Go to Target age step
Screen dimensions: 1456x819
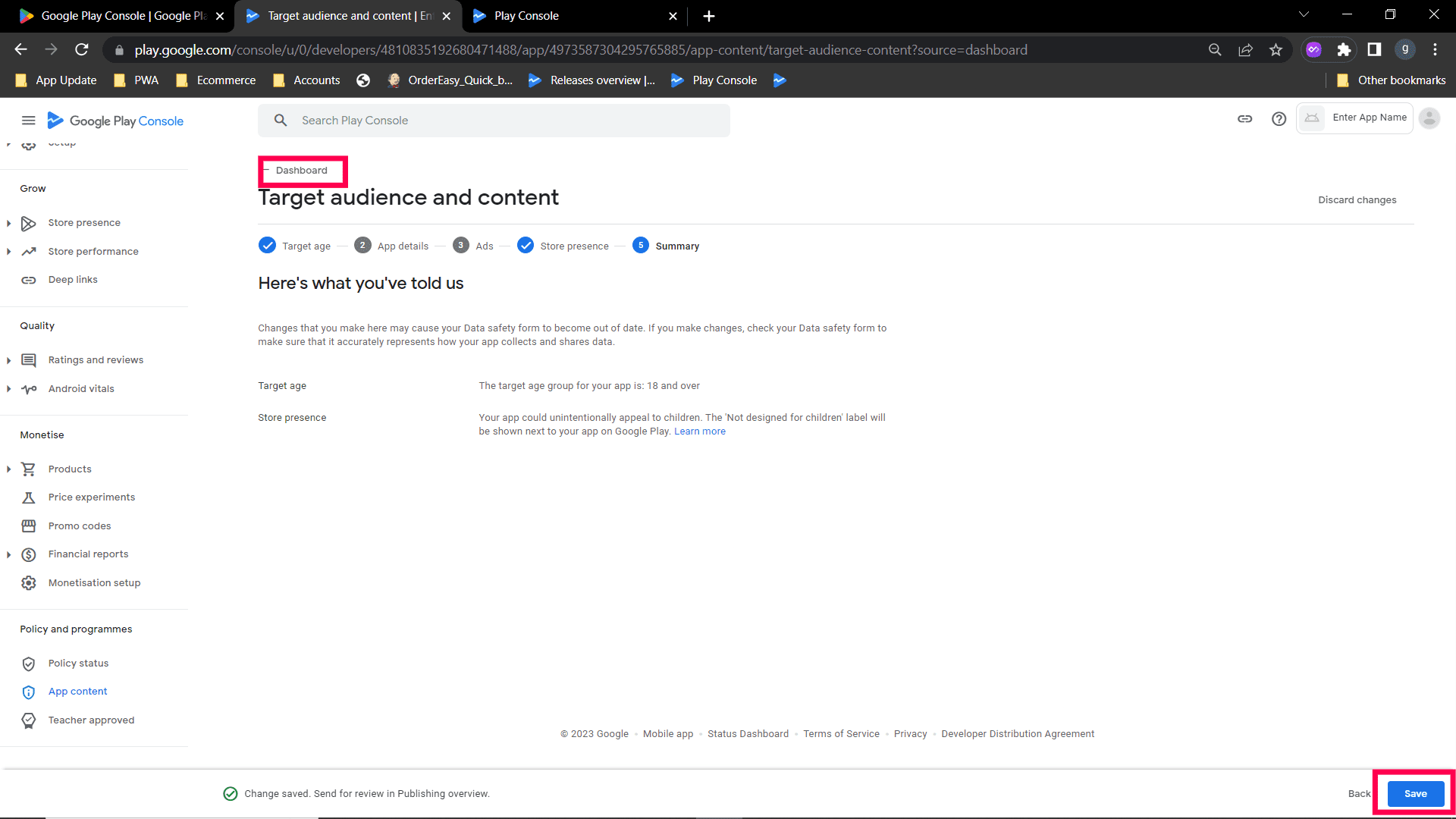coord(295,246)
